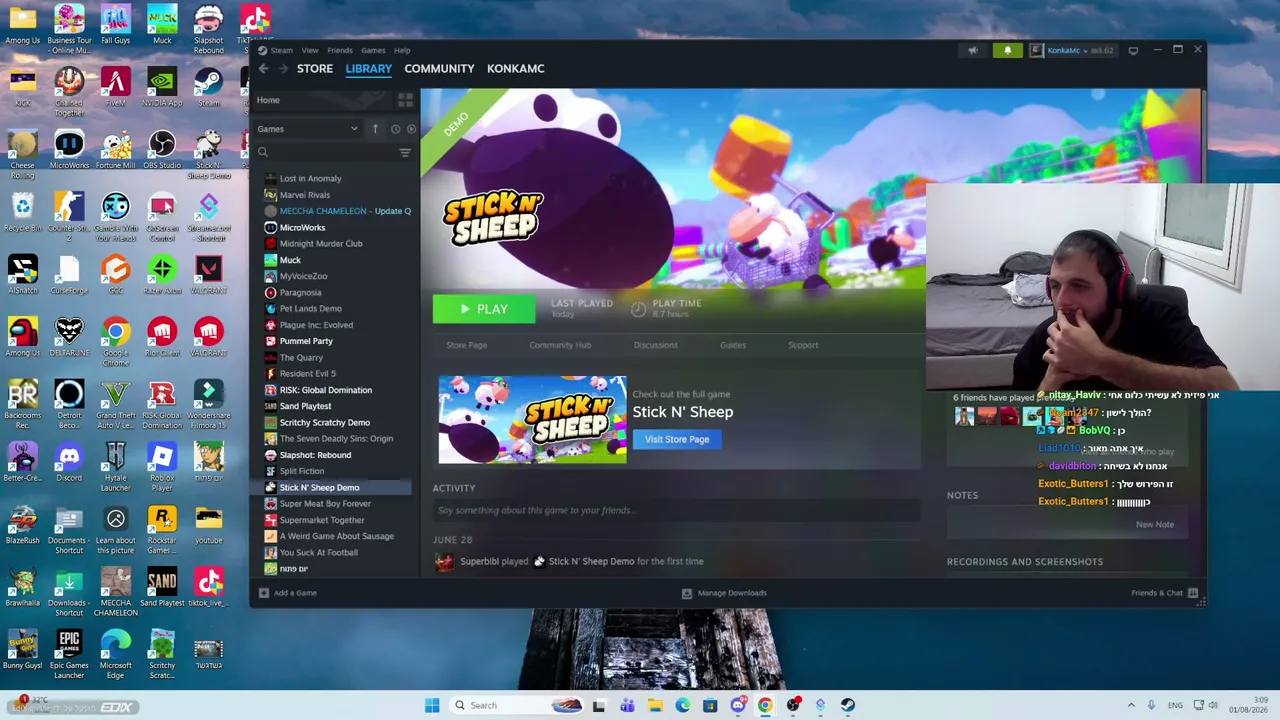Click in the library search field
This screenshot has height=720, width=1280.
click(325, 153)
